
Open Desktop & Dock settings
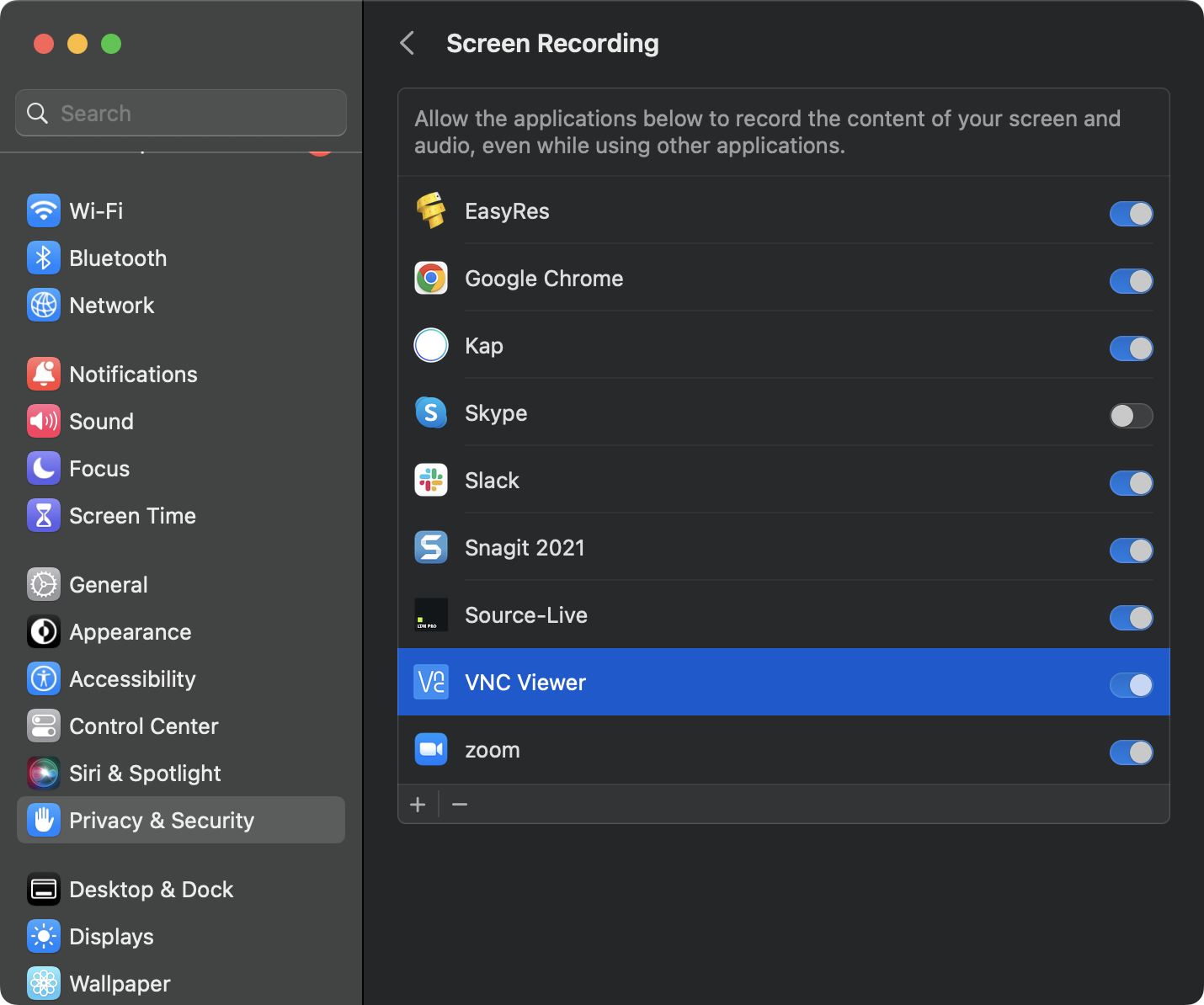[151, 889]
